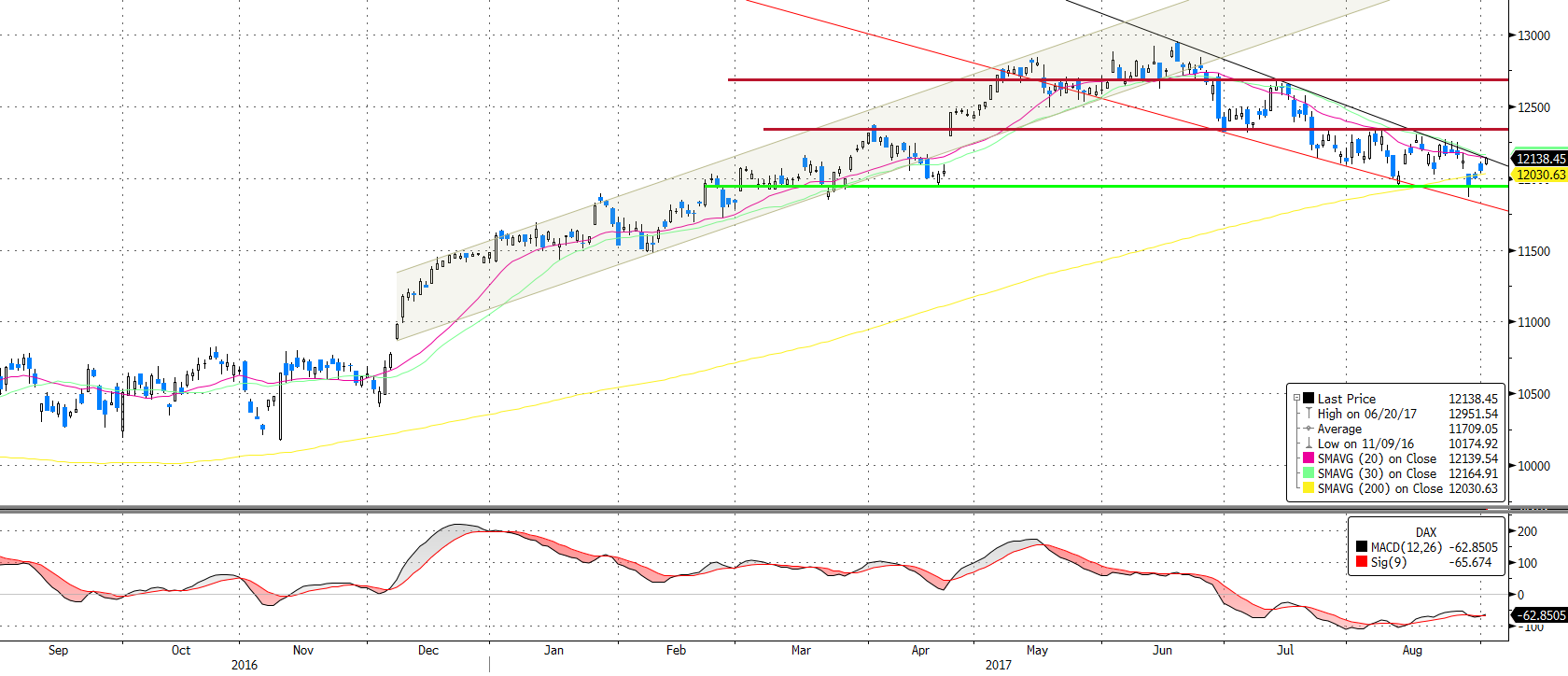Click the -62.8505 MACD tag on axis
Image resolution: width=1568 pixels, height=676 pixels.
(1539, 615)
